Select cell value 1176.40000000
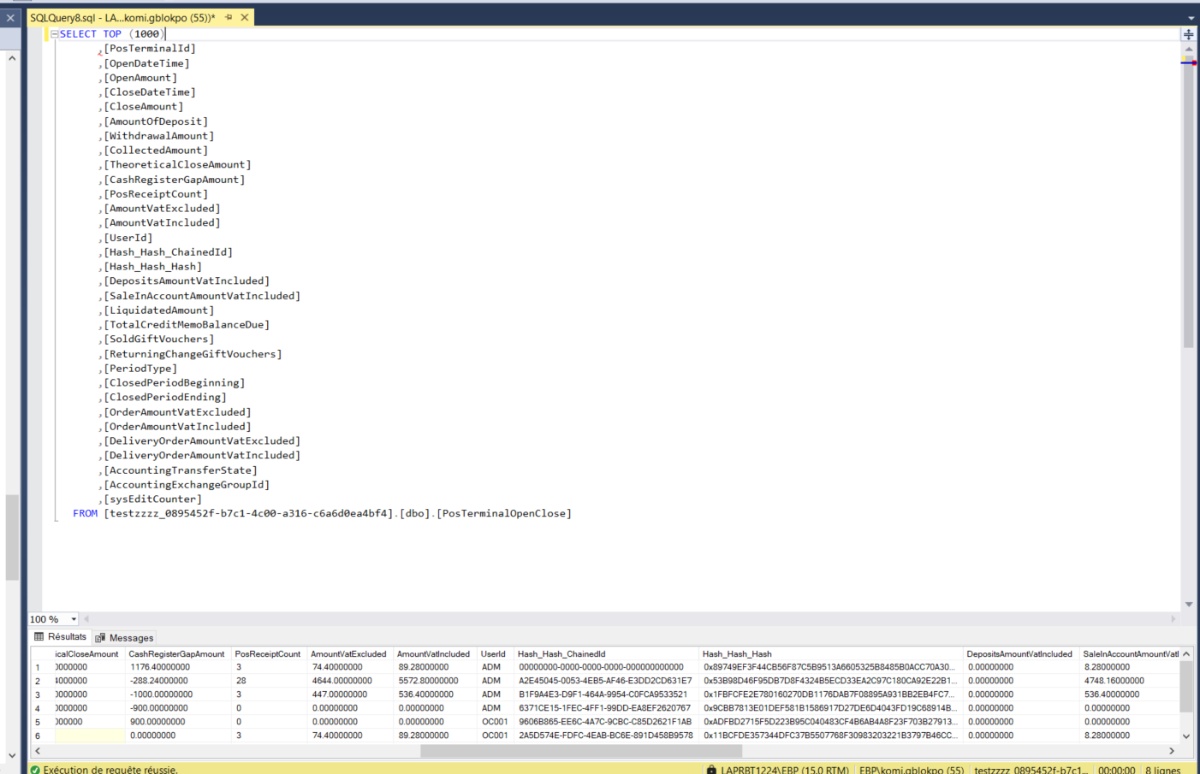 pos(177,667)
